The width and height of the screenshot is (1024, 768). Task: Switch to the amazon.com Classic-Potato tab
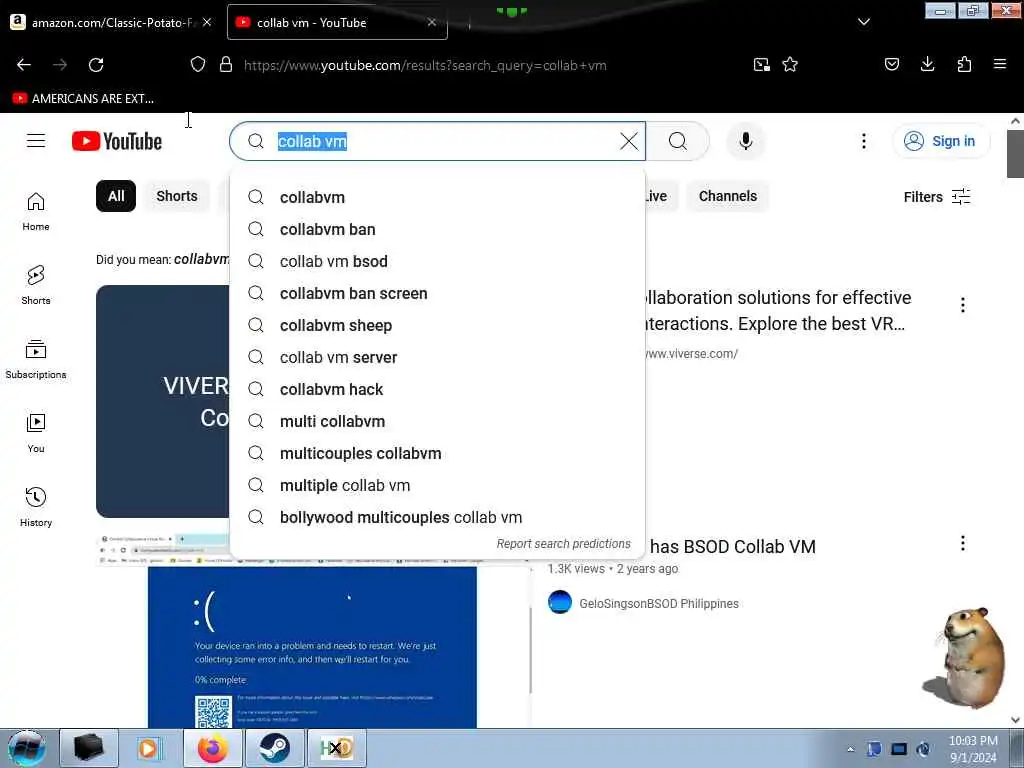click(113, 22)
